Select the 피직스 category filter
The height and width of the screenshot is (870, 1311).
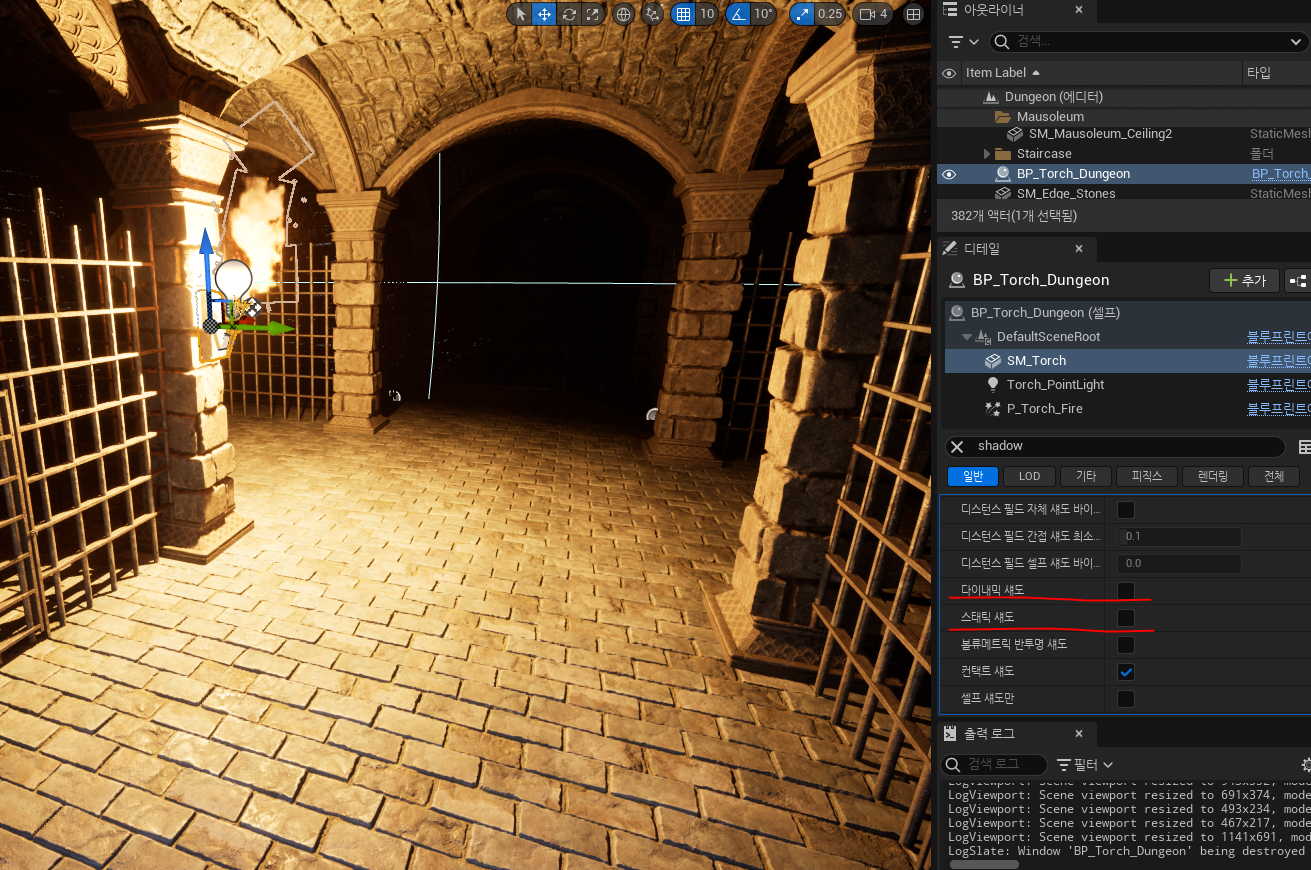pos(1147,476)
